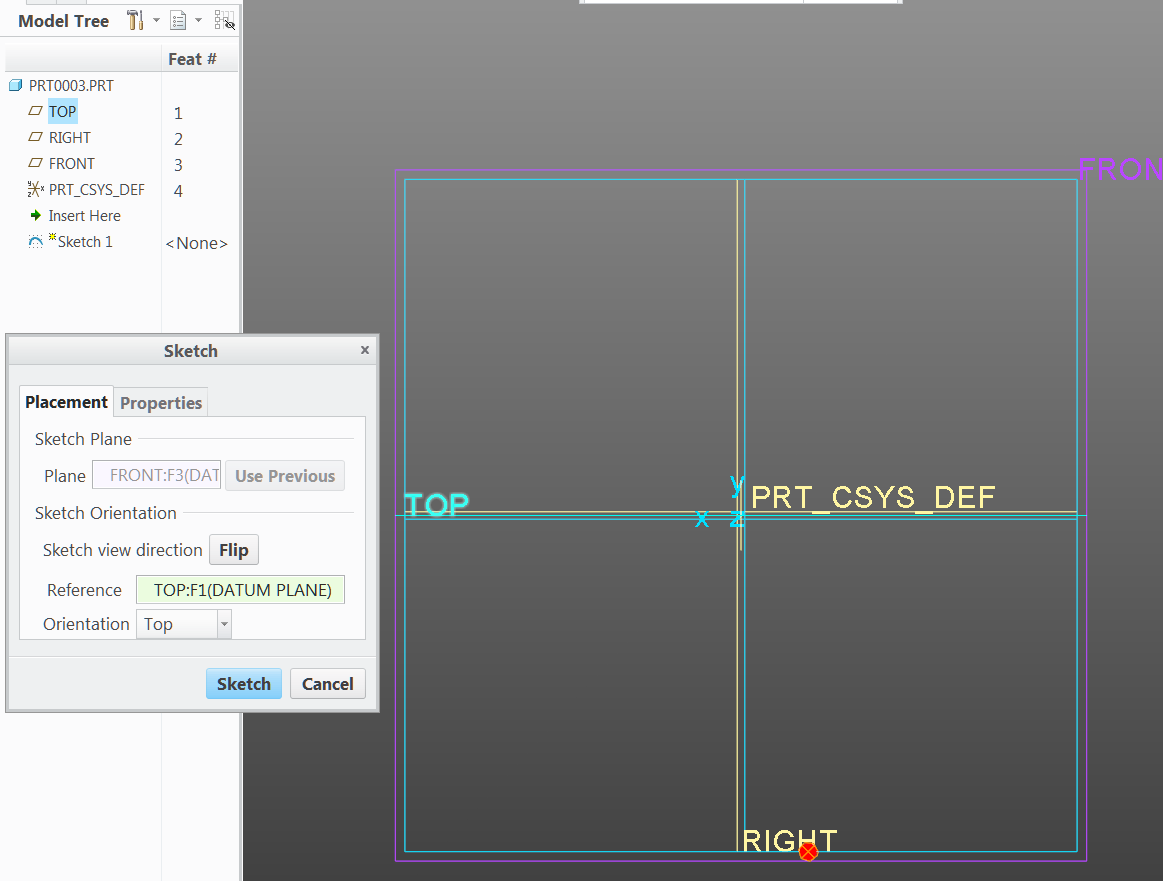Cancel the Sketch dialog
1163x881 pixels.
(328, 684)
